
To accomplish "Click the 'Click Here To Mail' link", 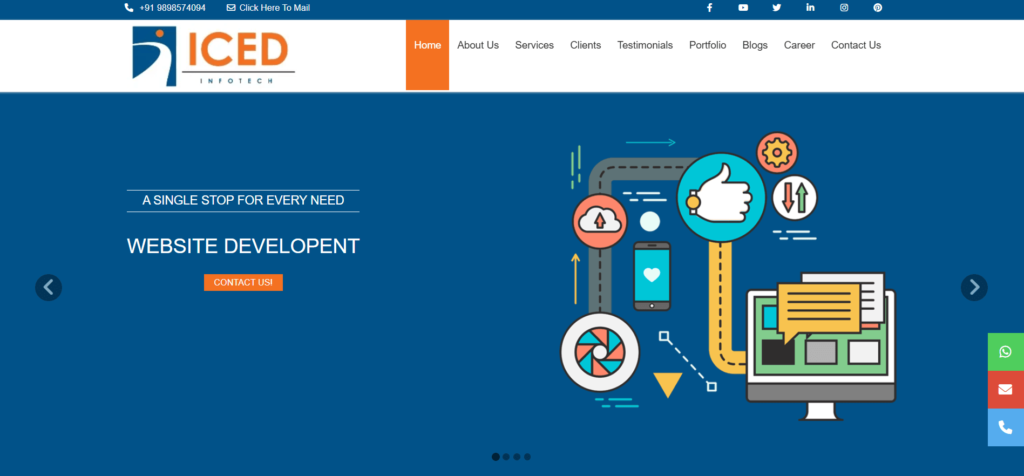I will 268,8.
